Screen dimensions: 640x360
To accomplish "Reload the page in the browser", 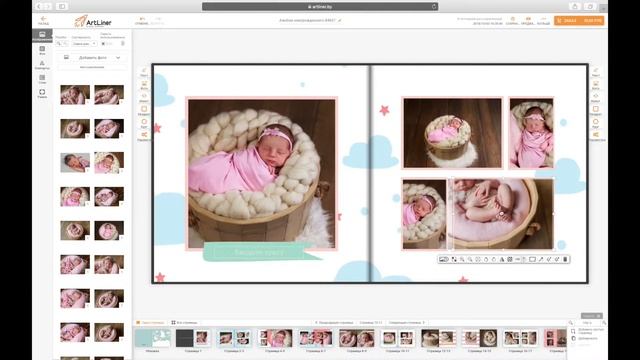I will tap(434, 7).
